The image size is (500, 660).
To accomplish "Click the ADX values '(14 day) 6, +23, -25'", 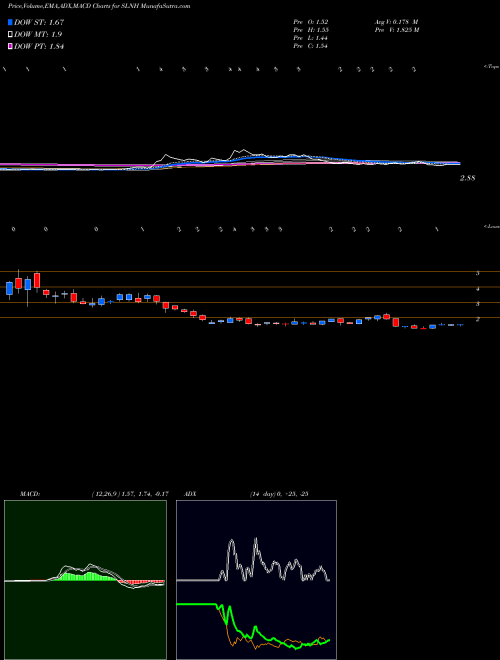I will click(278, 494).
